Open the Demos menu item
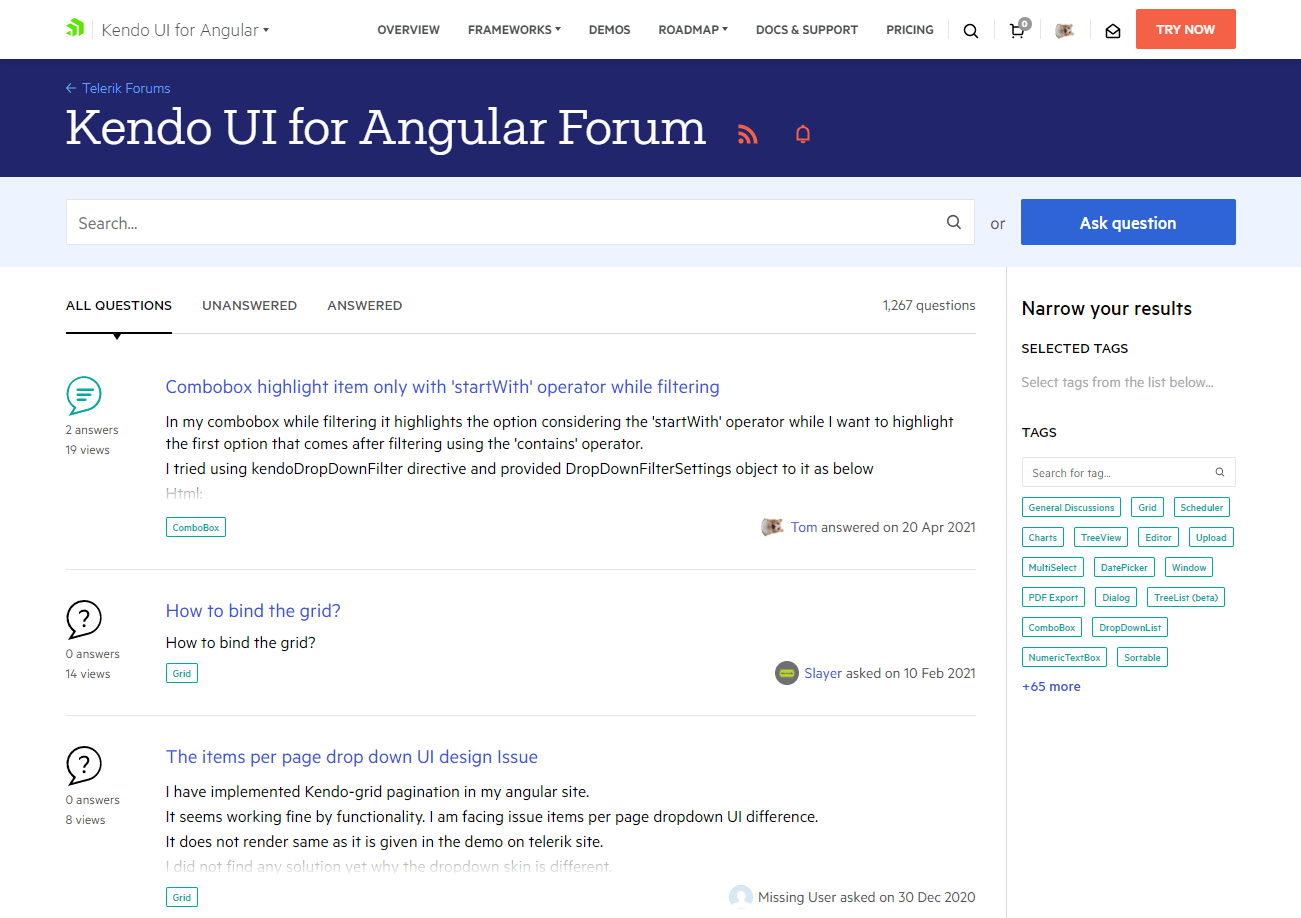Image resolution: width=1301 pixels, height=918 pixels. (609, 30)
